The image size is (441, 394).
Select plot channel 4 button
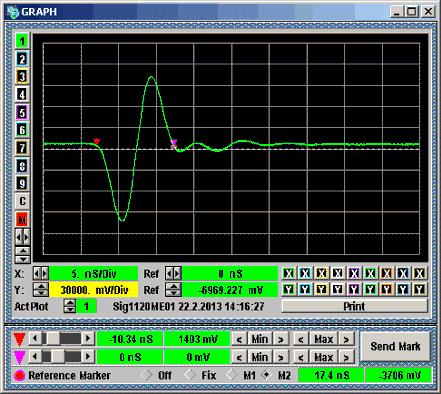coord(22,94)
